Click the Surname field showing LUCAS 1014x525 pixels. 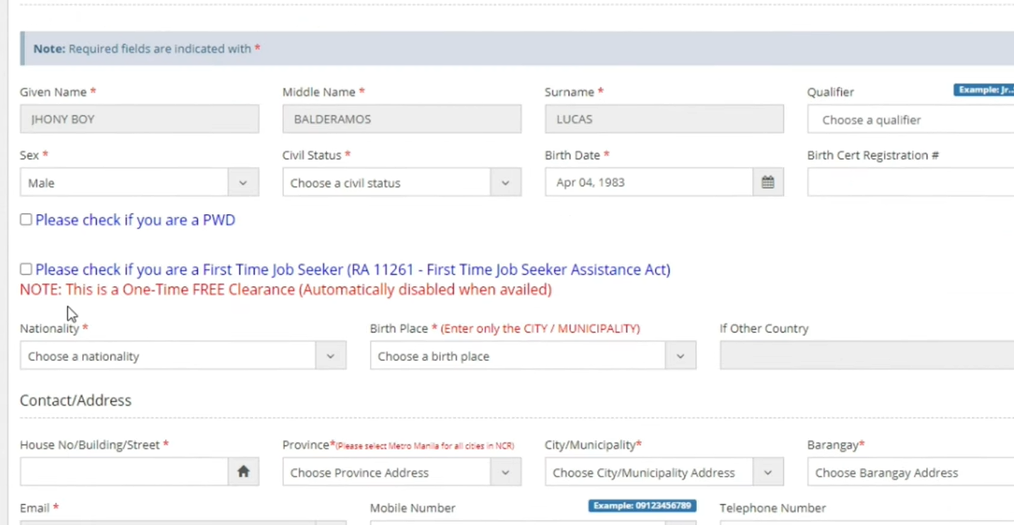pyautogui.click(x=664, y=119)
